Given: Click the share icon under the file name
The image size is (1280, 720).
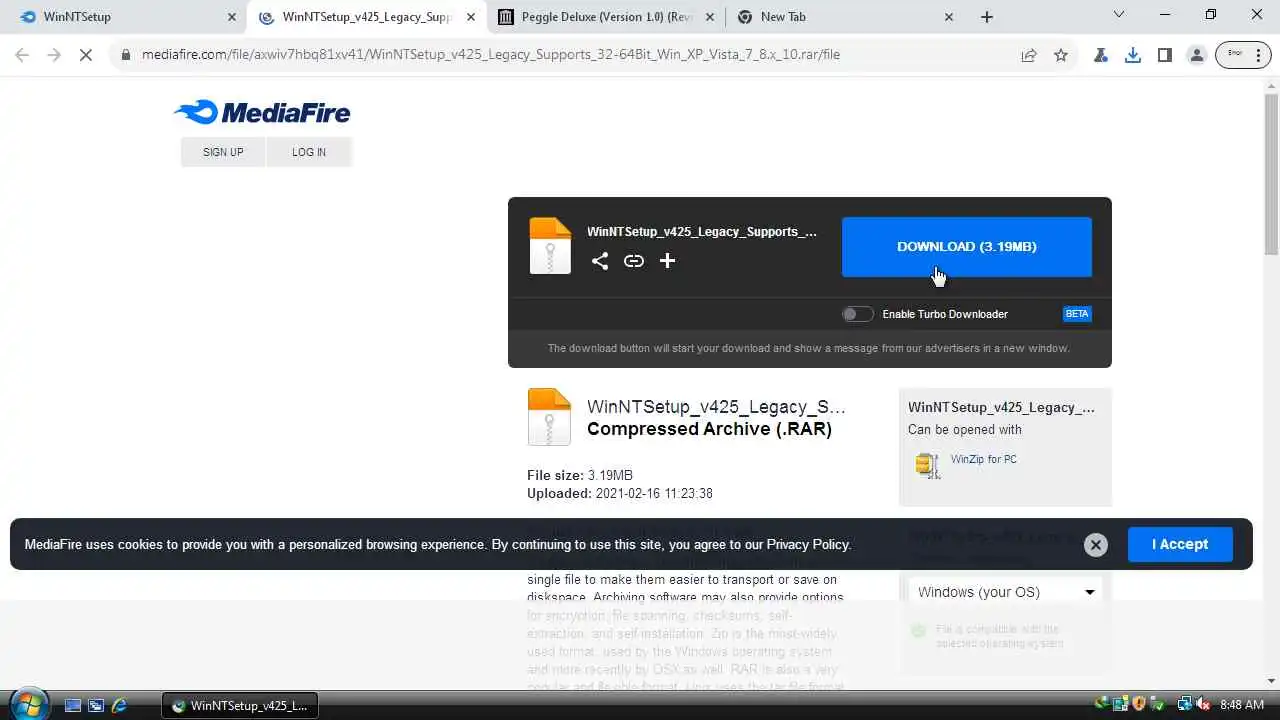Looking at the screenshot, I should coord(600,261).
